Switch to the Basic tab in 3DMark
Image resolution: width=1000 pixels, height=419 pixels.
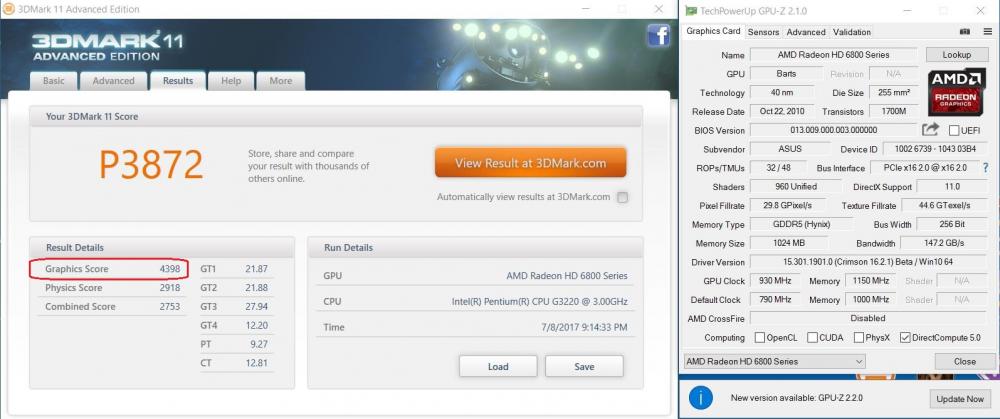point(54,81)
